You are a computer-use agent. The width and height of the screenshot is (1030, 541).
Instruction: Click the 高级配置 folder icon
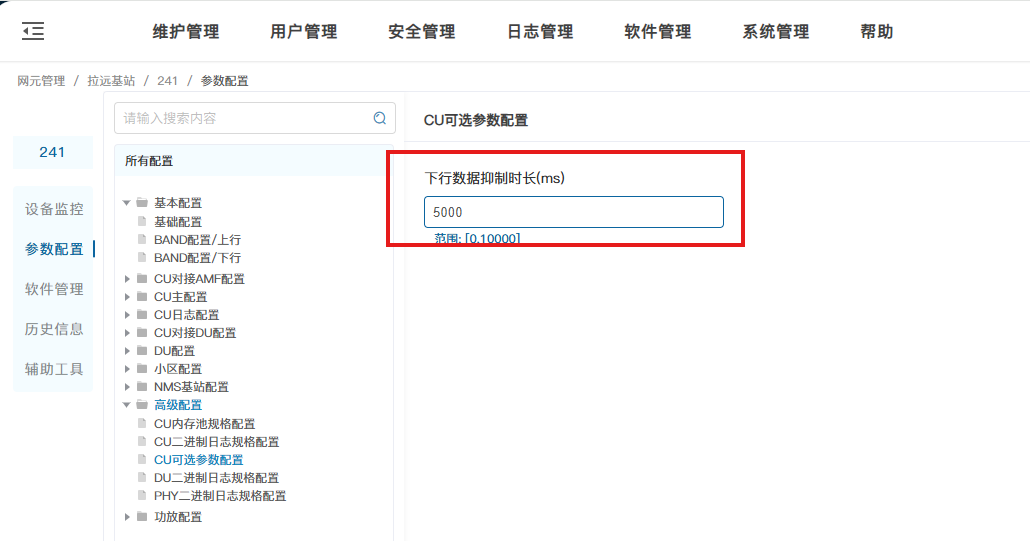(x=142, y=405)
